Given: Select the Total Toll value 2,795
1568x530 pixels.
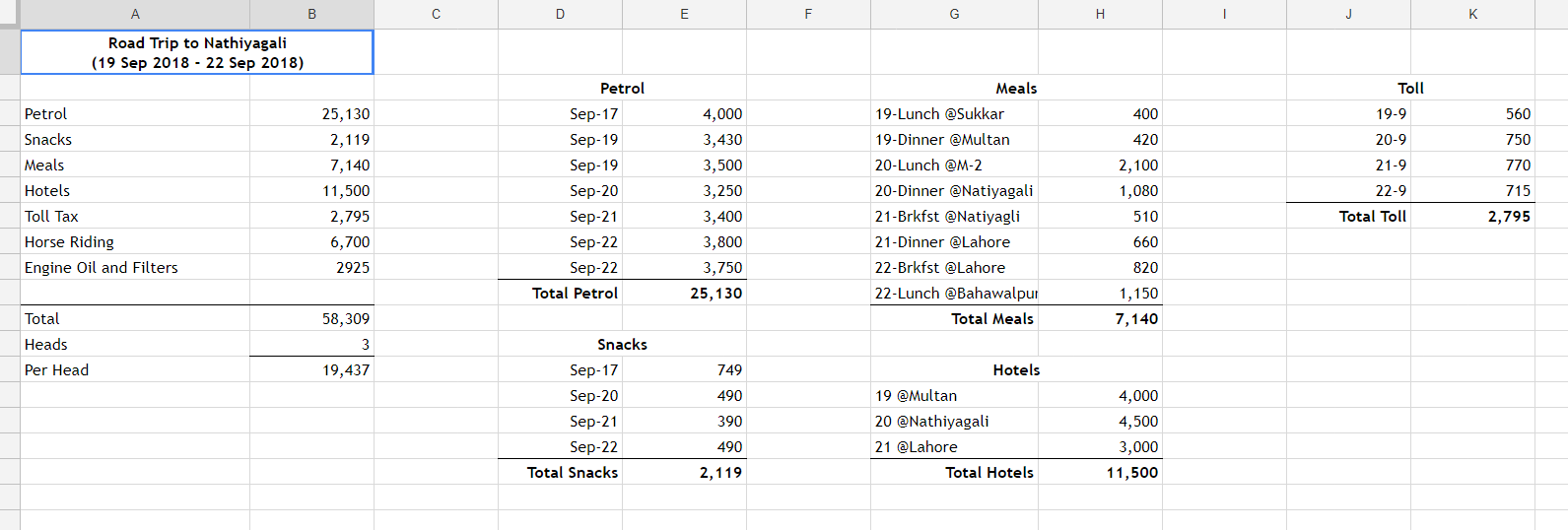Looking at the screenshot, I should pyautogui.click(x=1472, y=216).
